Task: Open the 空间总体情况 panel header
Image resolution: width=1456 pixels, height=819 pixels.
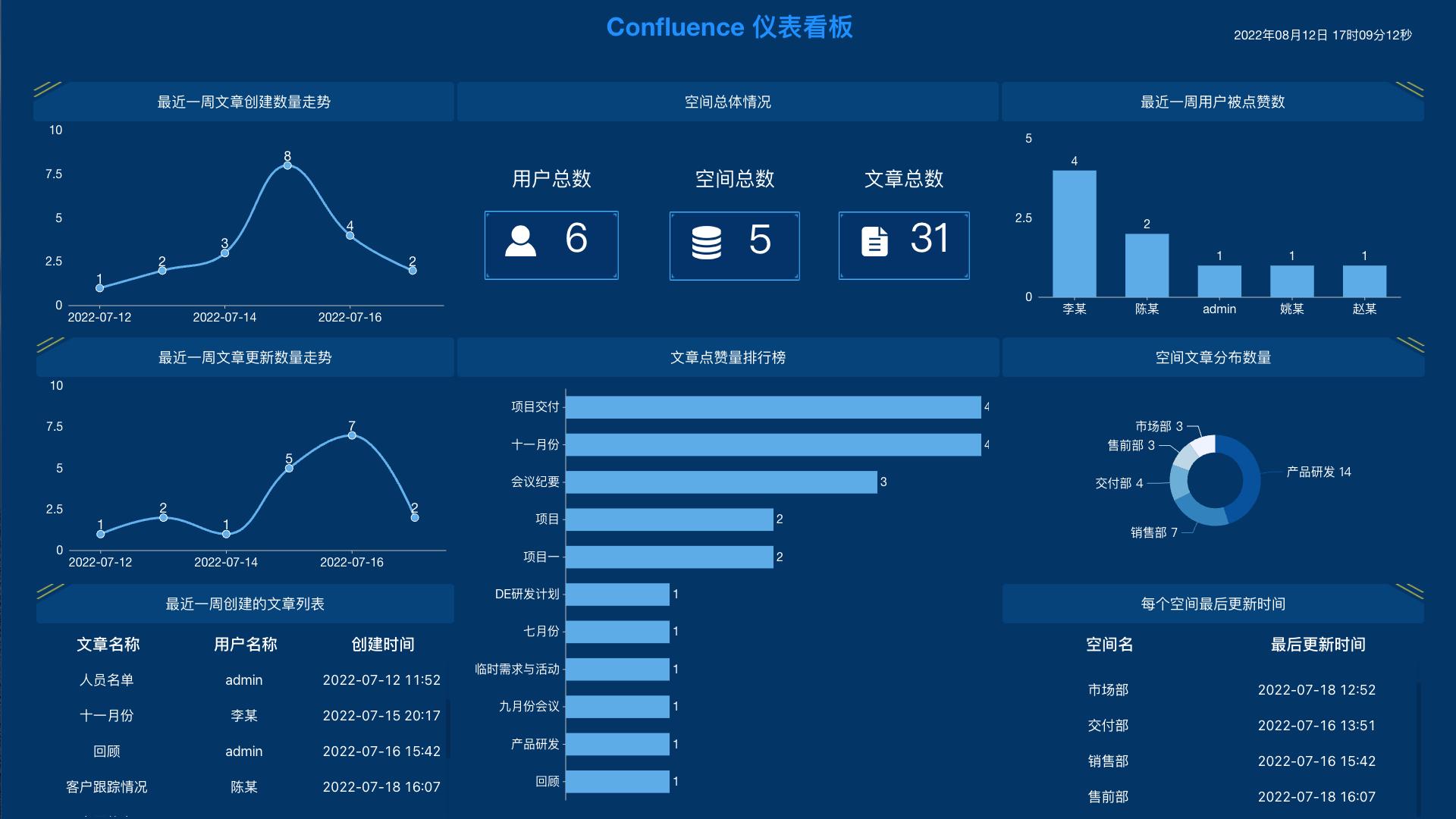Action: [726, 102]
